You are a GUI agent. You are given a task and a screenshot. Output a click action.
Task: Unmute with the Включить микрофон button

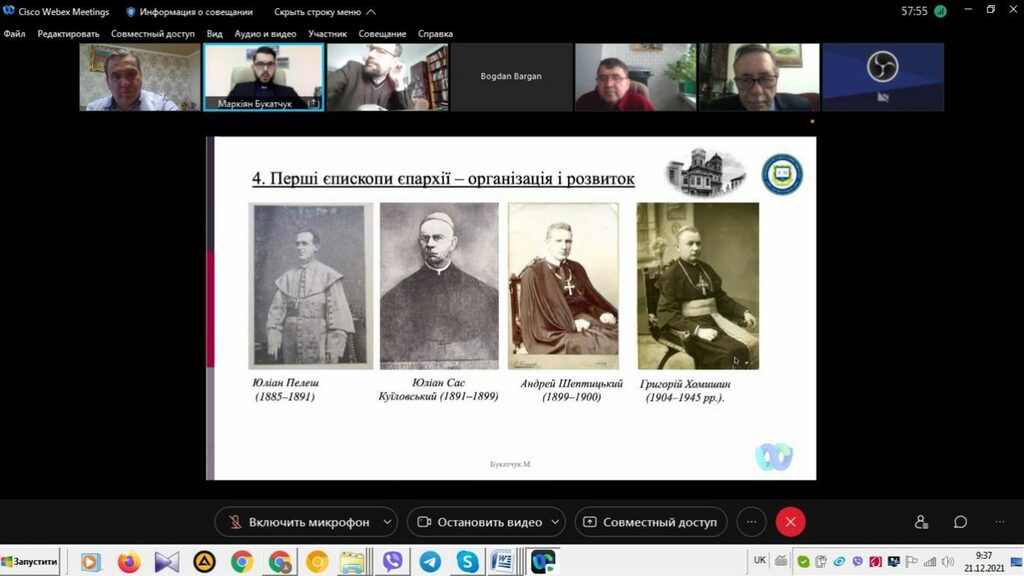coord(297,522)
